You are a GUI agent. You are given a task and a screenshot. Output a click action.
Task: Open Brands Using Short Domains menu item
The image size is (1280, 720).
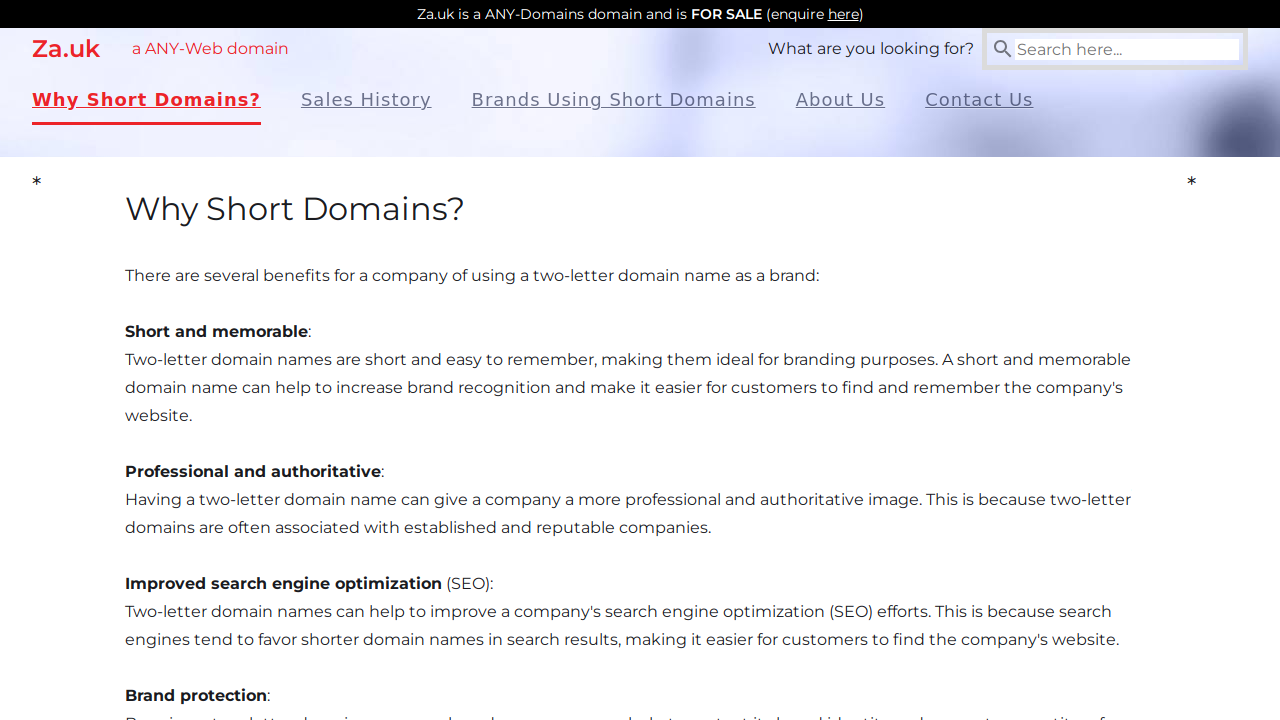[x=613, y=100]
